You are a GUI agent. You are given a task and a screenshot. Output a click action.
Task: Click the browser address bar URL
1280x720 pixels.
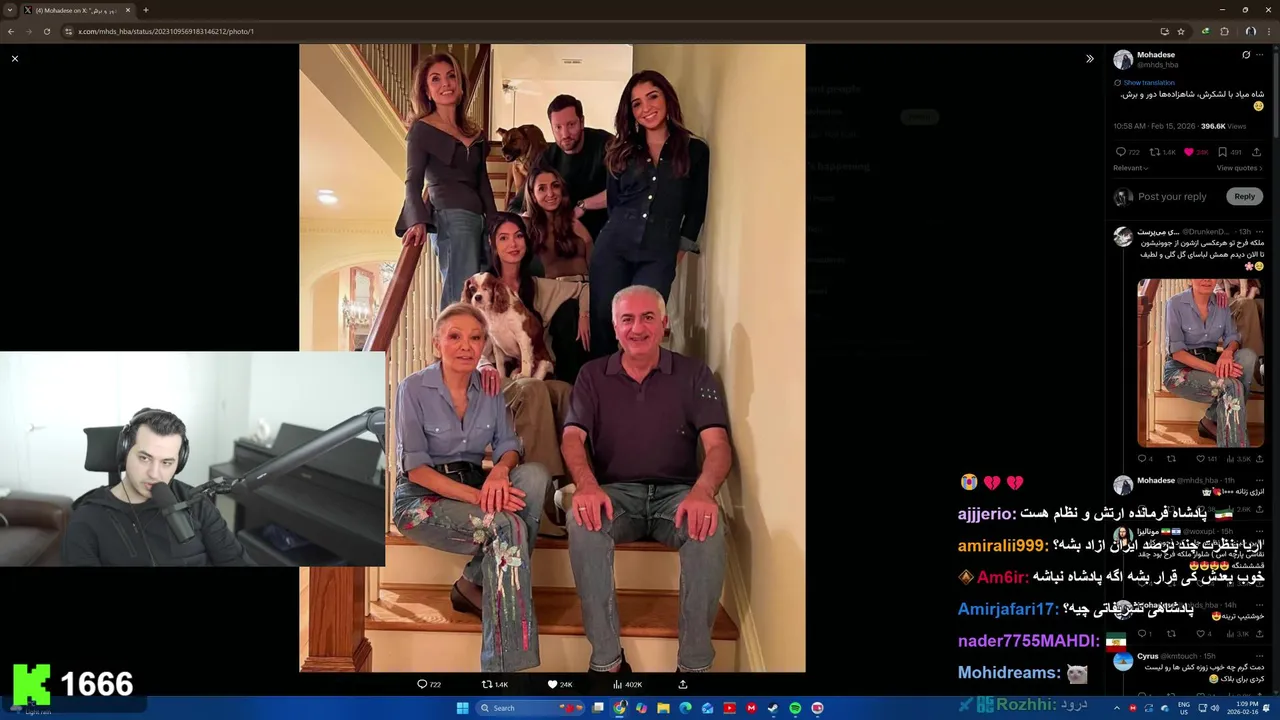tap(166, 31)
